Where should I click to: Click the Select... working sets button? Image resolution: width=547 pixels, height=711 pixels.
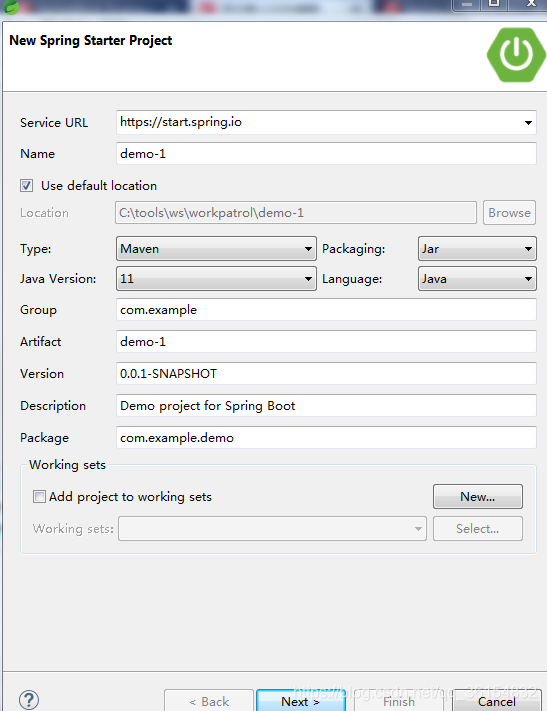point(478,529)
